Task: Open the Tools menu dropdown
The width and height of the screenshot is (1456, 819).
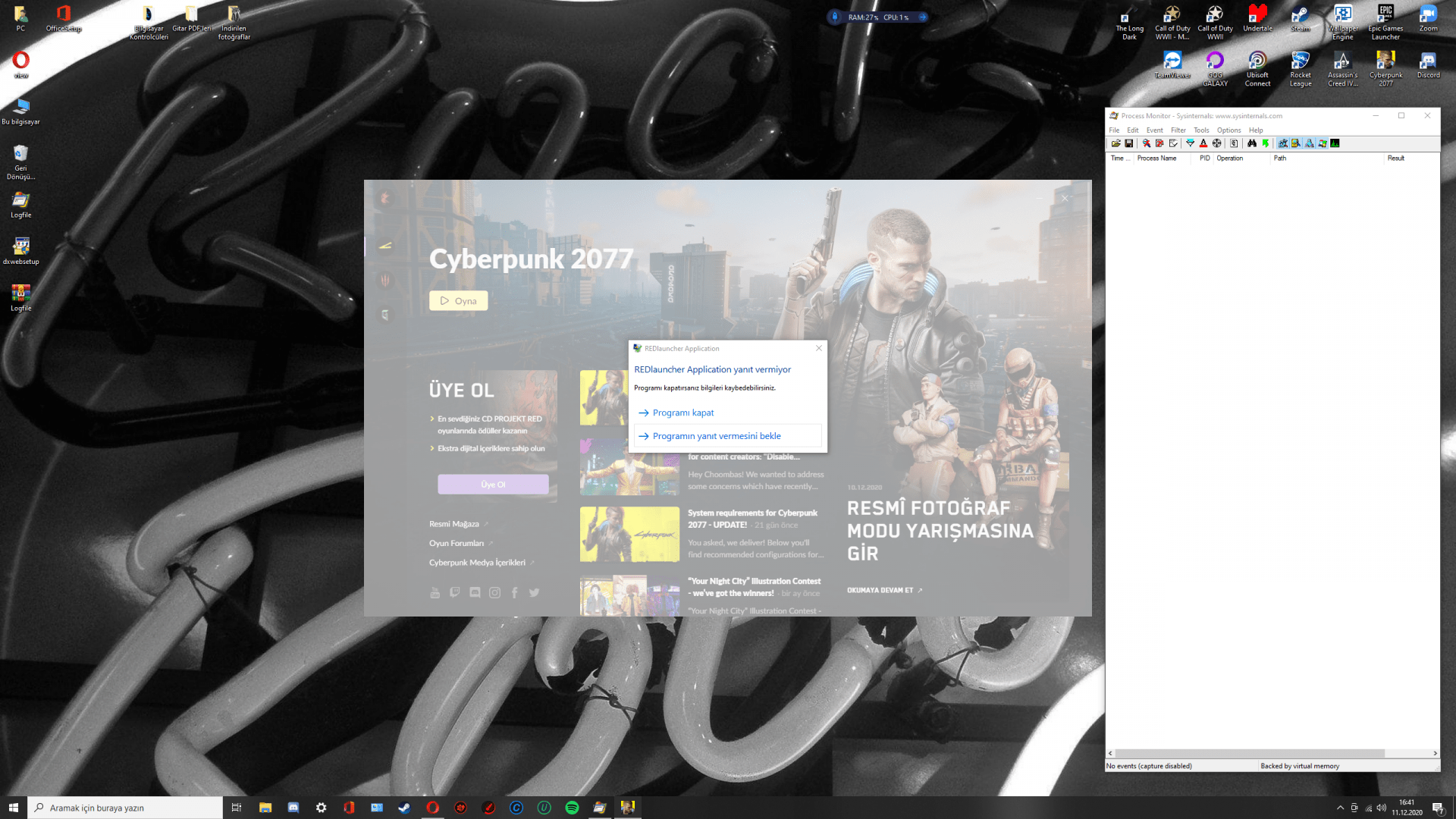Action: pyautogui.click(x=1201, y=130)
